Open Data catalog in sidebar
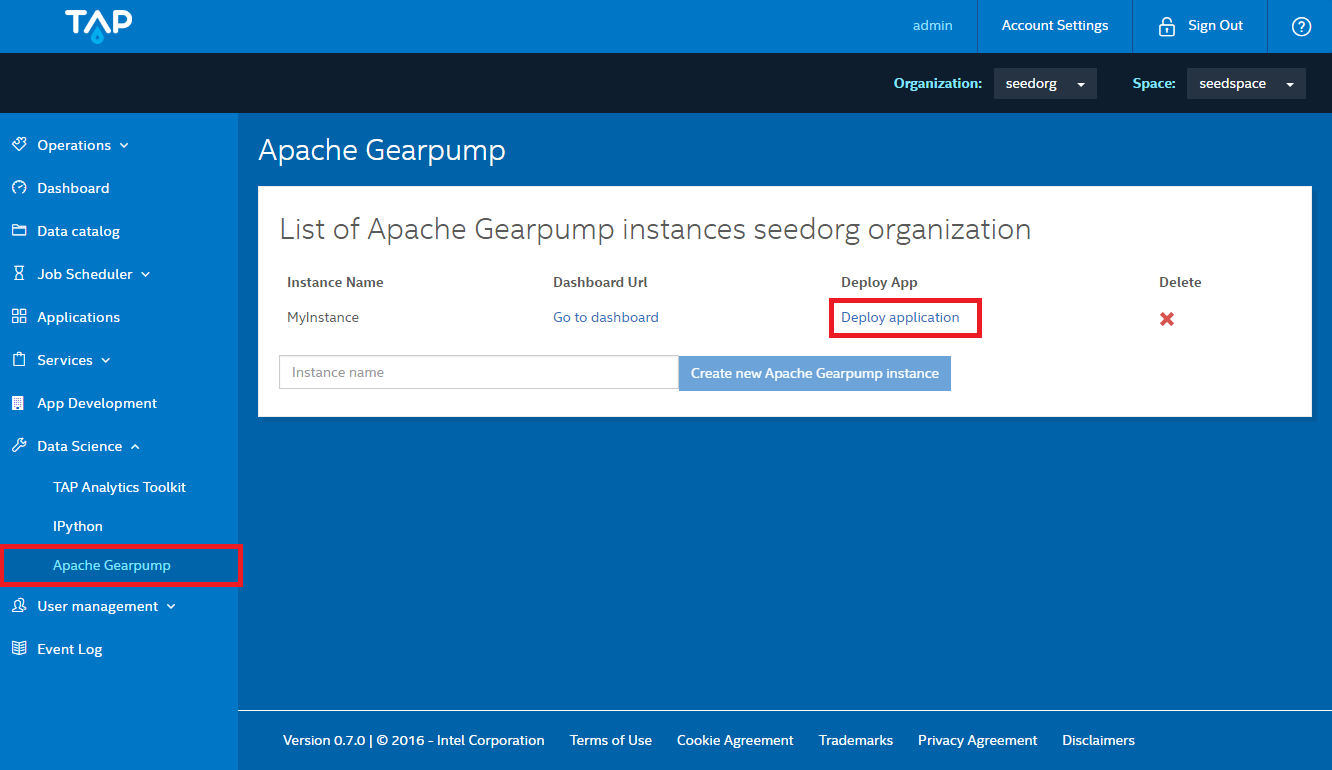 coord(78,231)
